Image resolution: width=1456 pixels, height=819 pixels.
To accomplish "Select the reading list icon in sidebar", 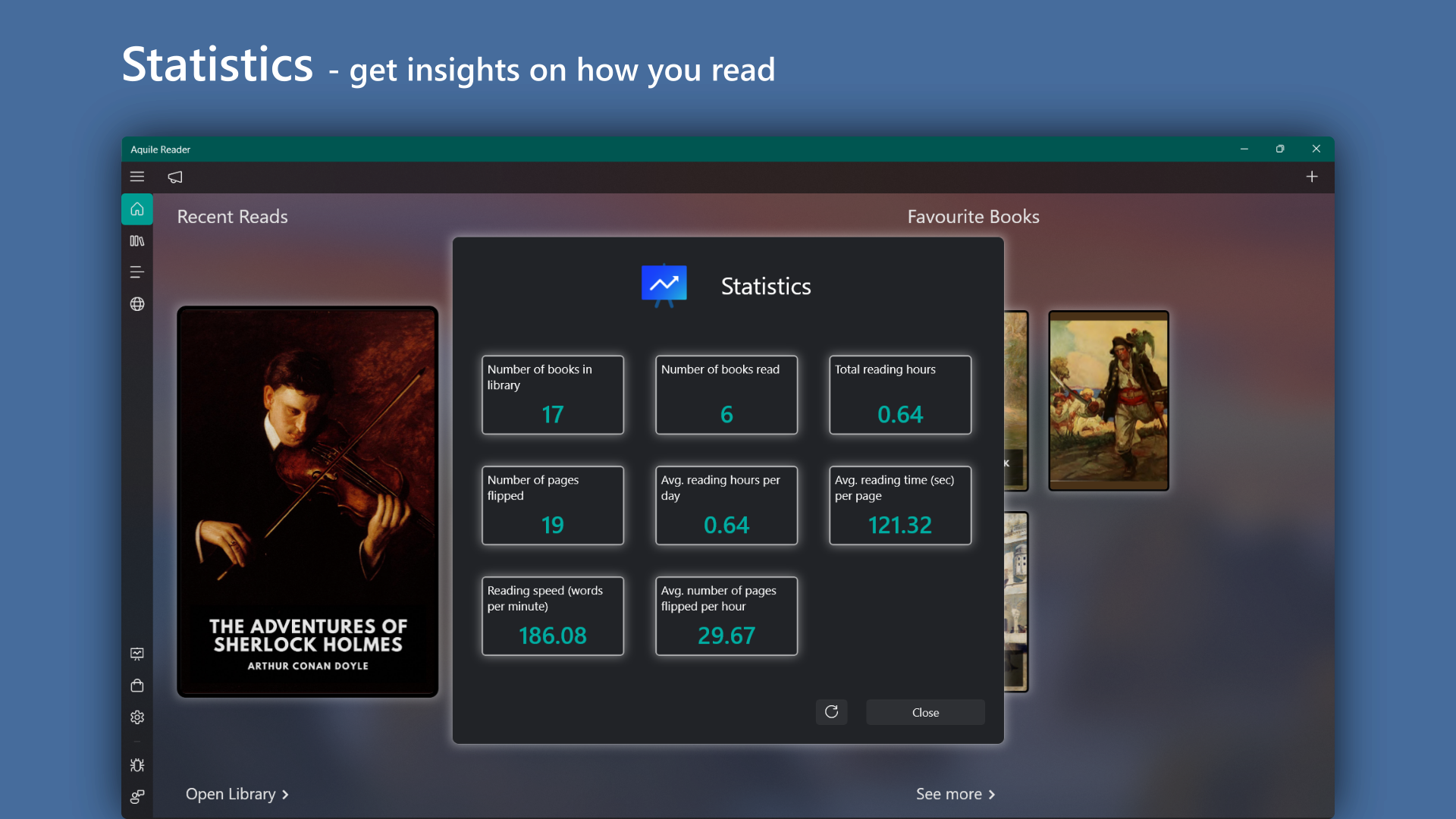I will (136, 271).
